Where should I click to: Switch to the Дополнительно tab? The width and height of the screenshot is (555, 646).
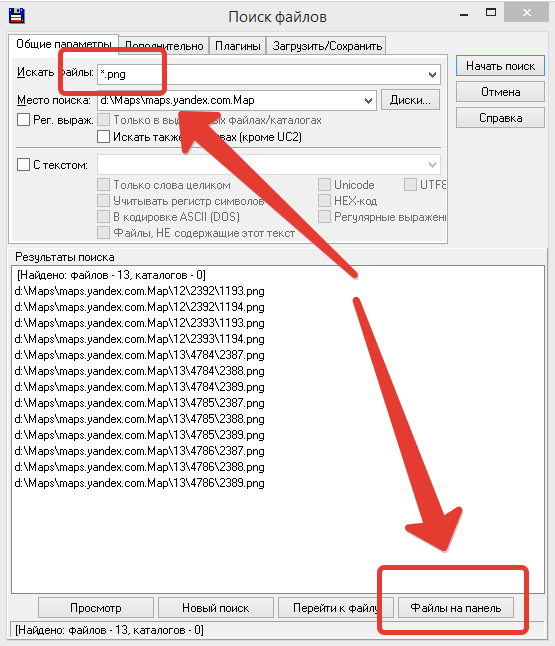point(164,46)
